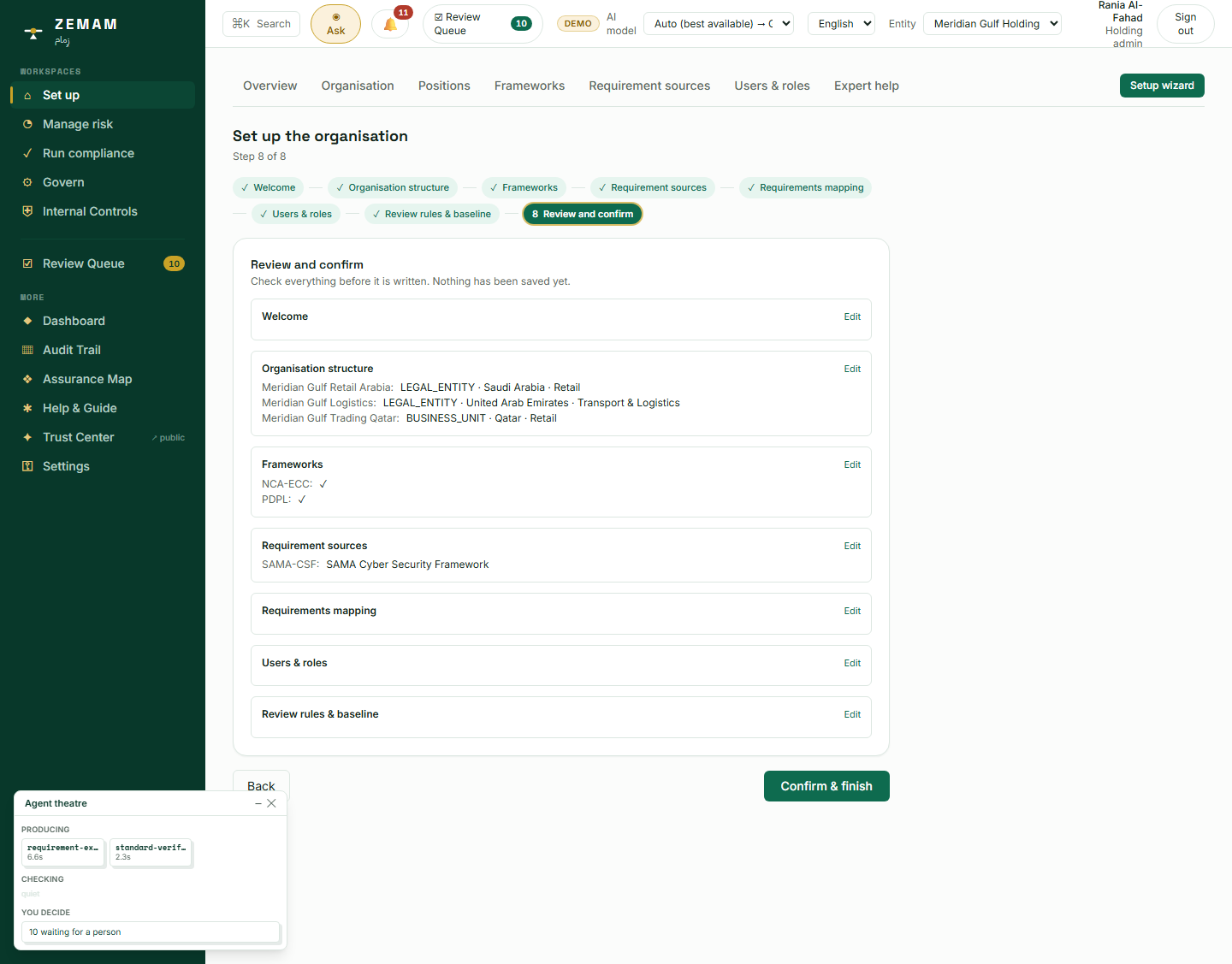Image resolution: width=1232 pixels, height=964 pixels.
Task: Open the Review Queue button in top bar
Action: tap(483, 24)
